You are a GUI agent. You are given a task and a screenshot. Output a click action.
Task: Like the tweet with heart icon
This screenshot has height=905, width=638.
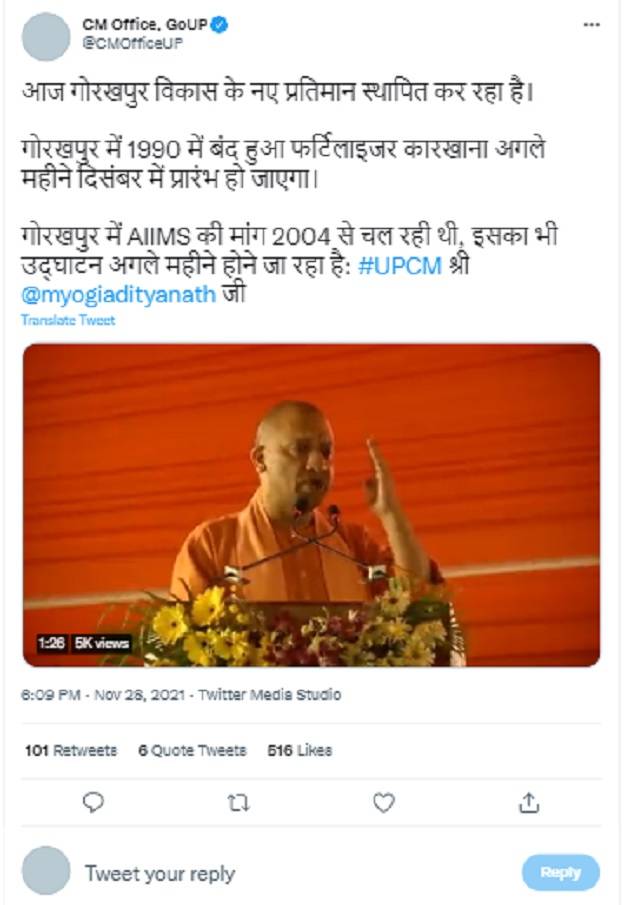pos(384,802)
